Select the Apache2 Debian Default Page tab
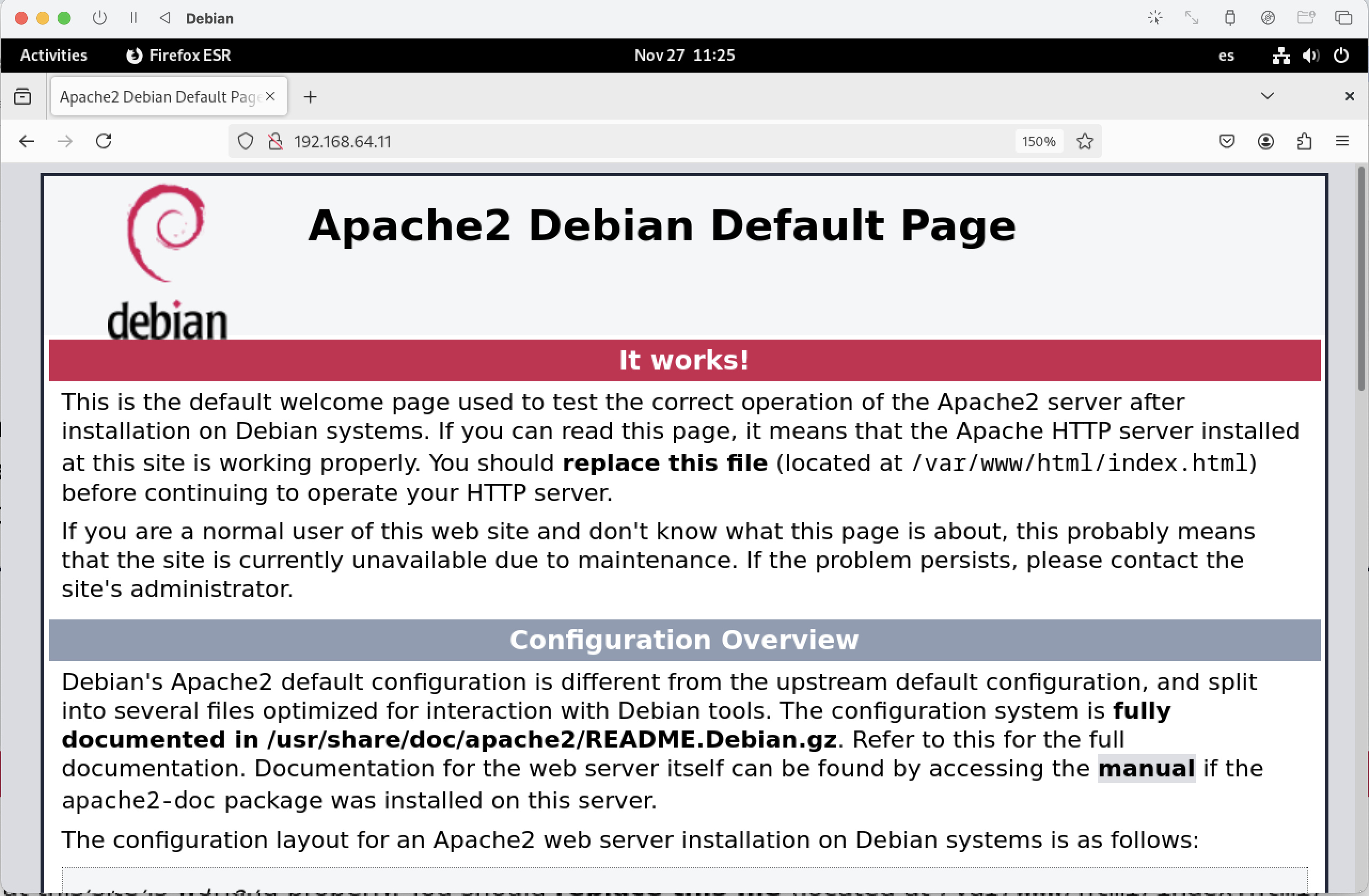The height and width of the screenshot is (896, 1369). 169,96
